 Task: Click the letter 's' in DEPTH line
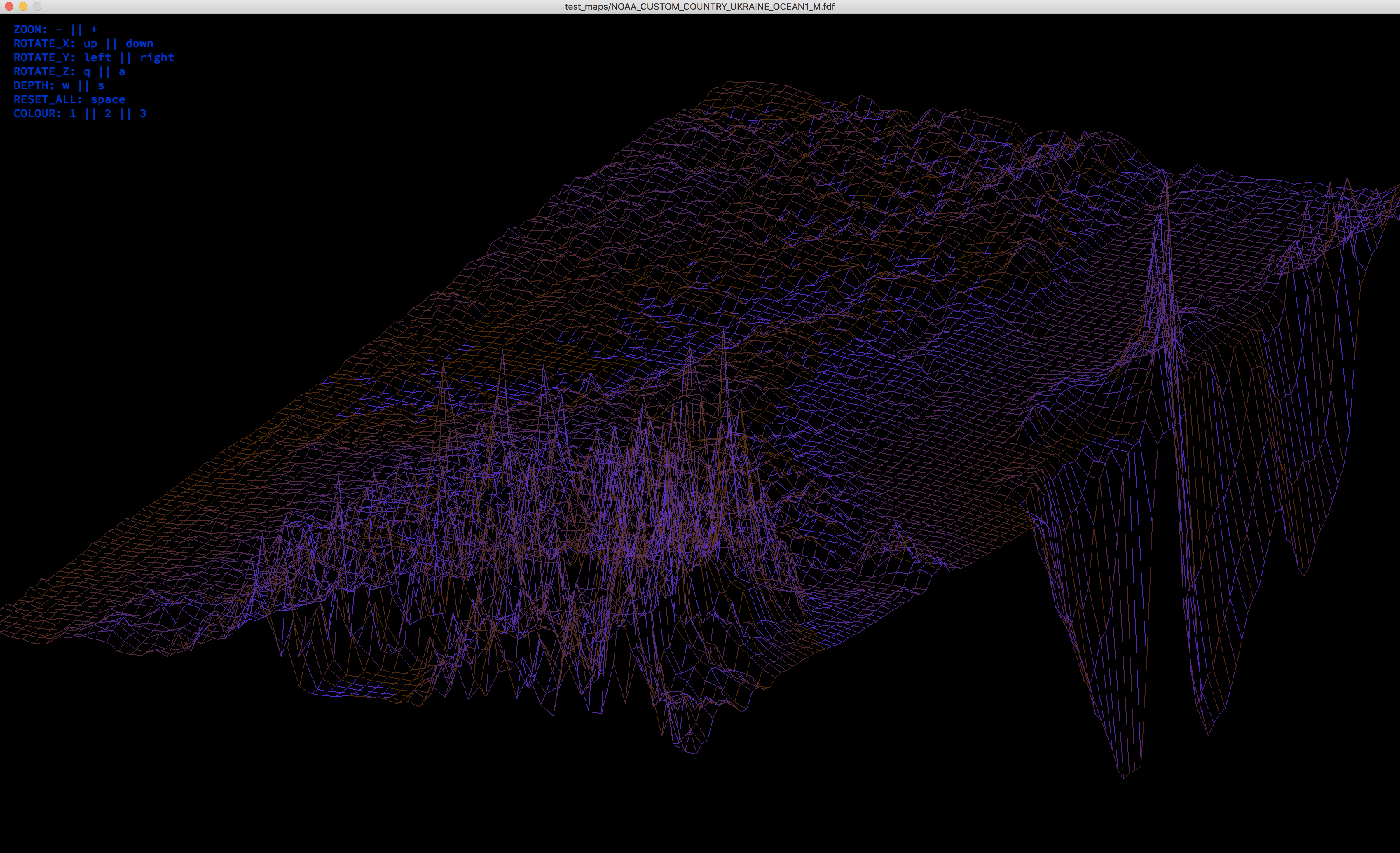(101, 86)
